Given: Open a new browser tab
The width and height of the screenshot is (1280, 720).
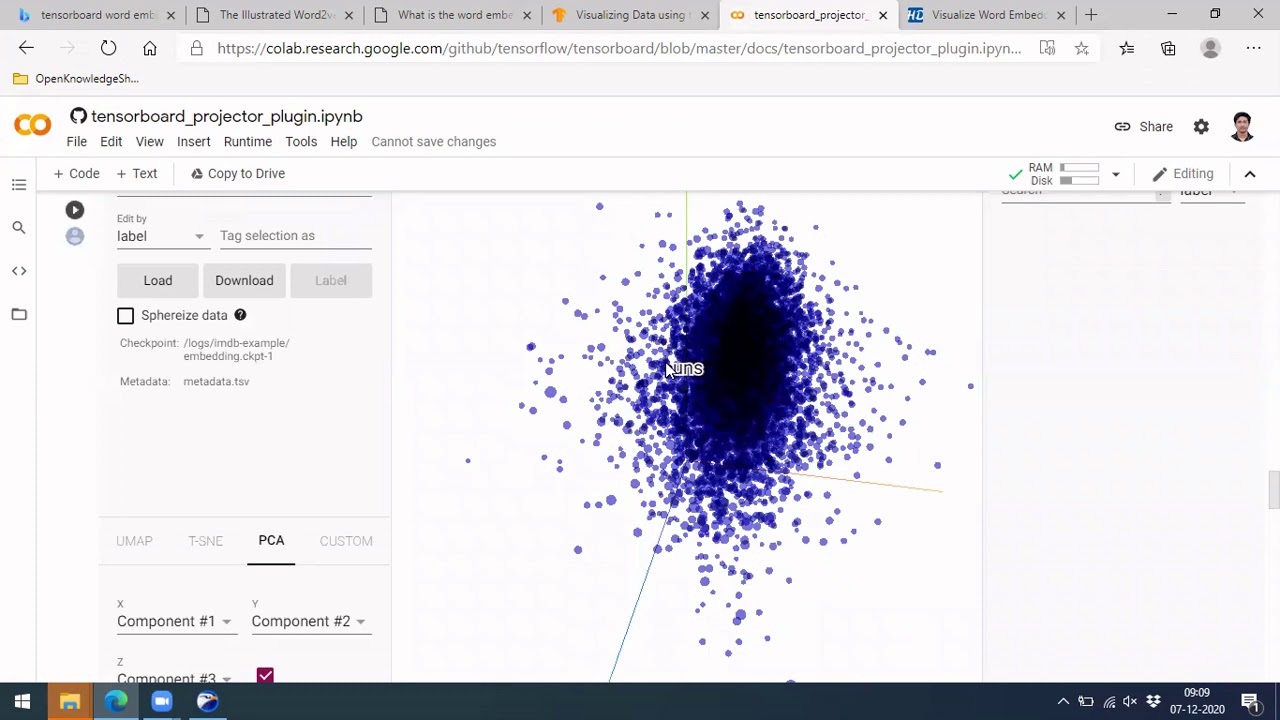Looking at the screenshot, I should click(1091, 15).
